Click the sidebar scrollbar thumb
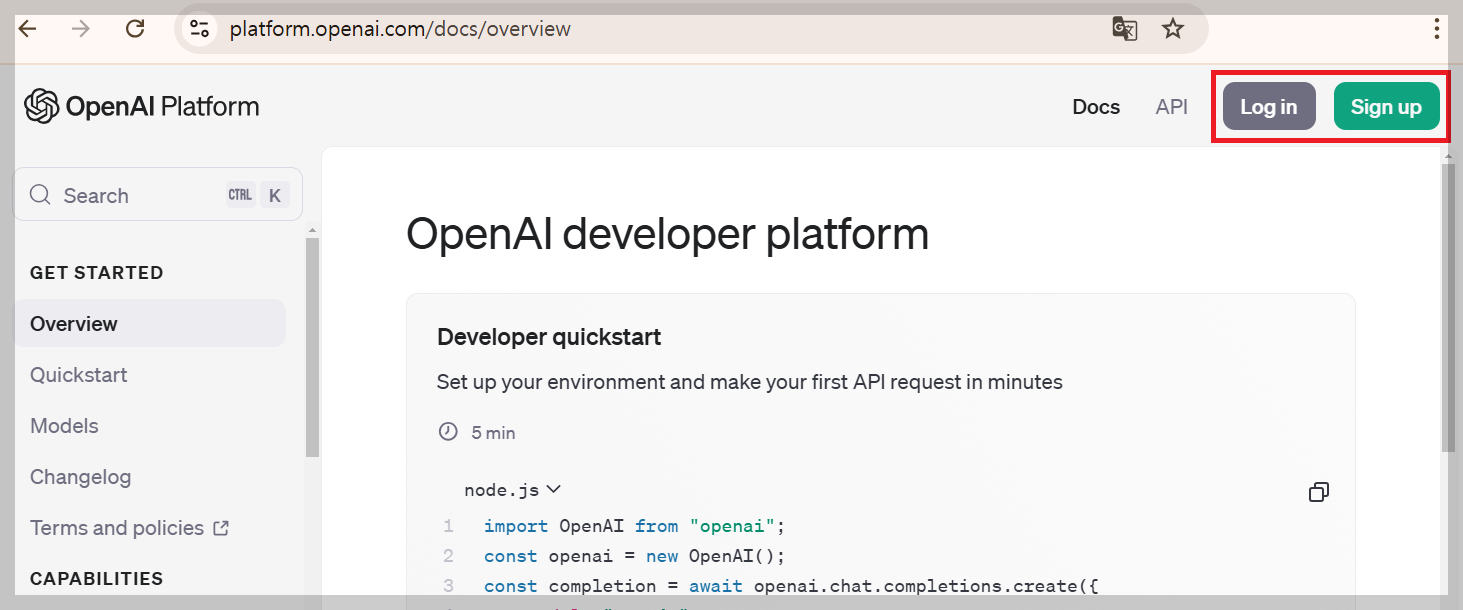This screenshot has height=610, width=1463. pyautogui.click(x=312, y=347)
